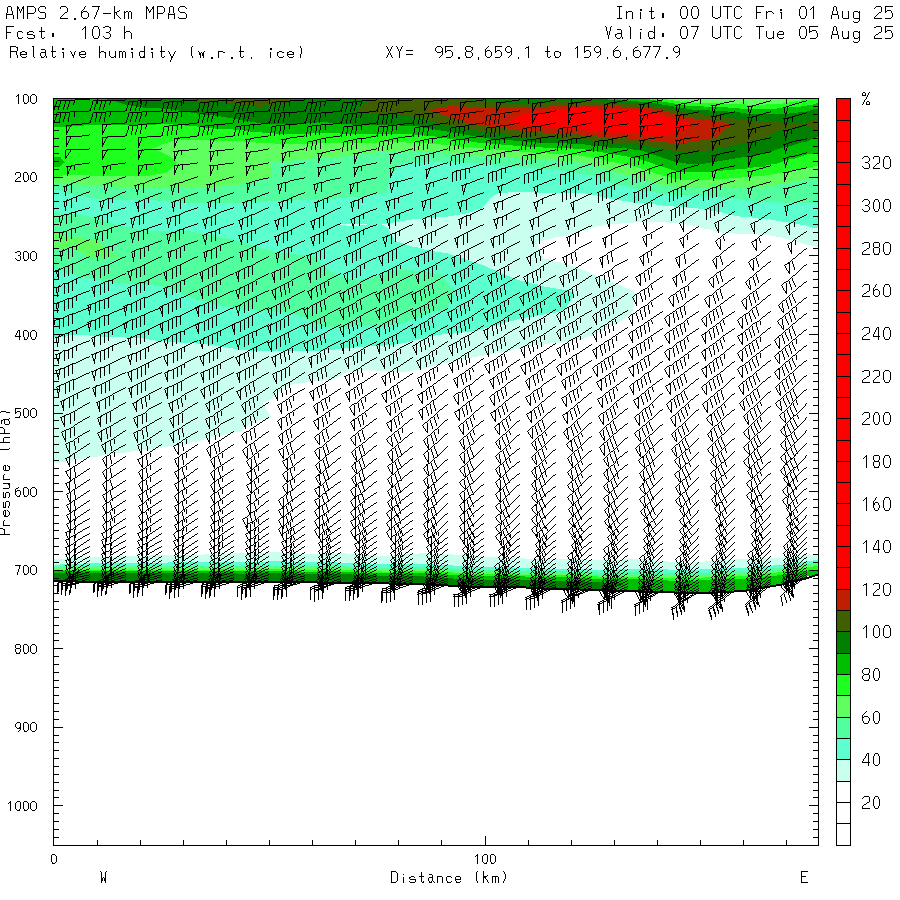900x900 pixels.
Task: Click the colorbar value "120"
Action: tap(876, 589)
